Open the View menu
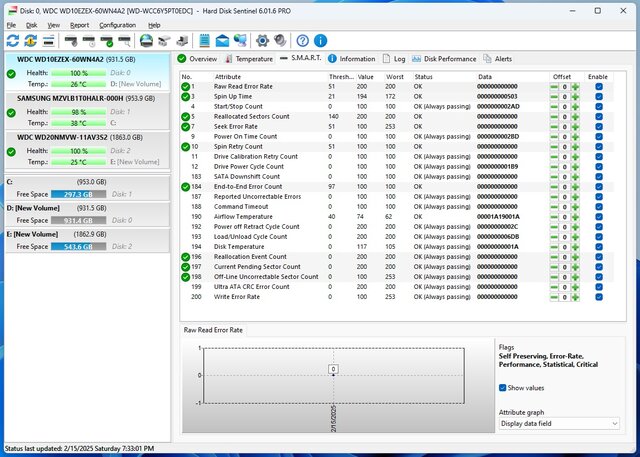This screenshot has height=457, width=640. 53,25
